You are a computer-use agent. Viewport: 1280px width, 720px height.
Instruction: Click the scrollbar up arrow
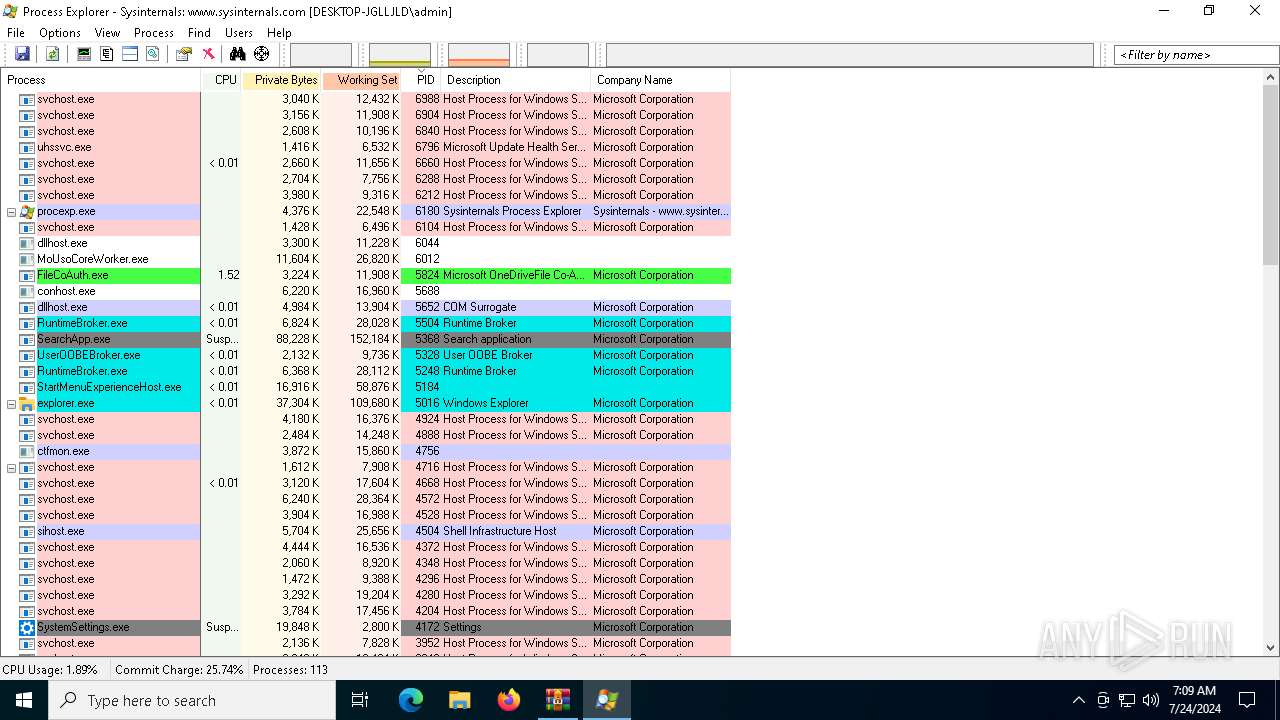pos(1271,78)
